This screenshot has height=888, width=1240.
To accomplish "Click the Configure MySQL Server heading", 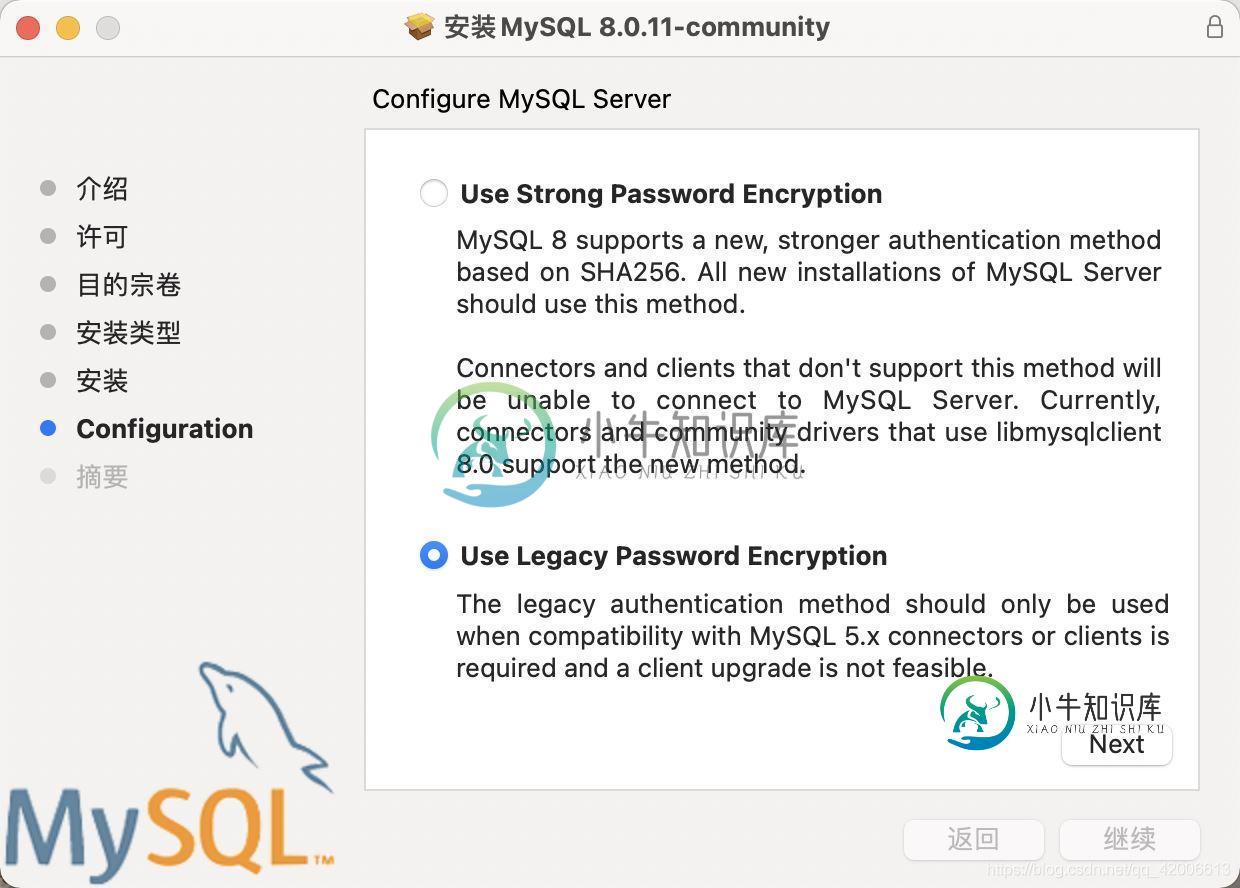I will pyautogui.click(x=522, y=99).
